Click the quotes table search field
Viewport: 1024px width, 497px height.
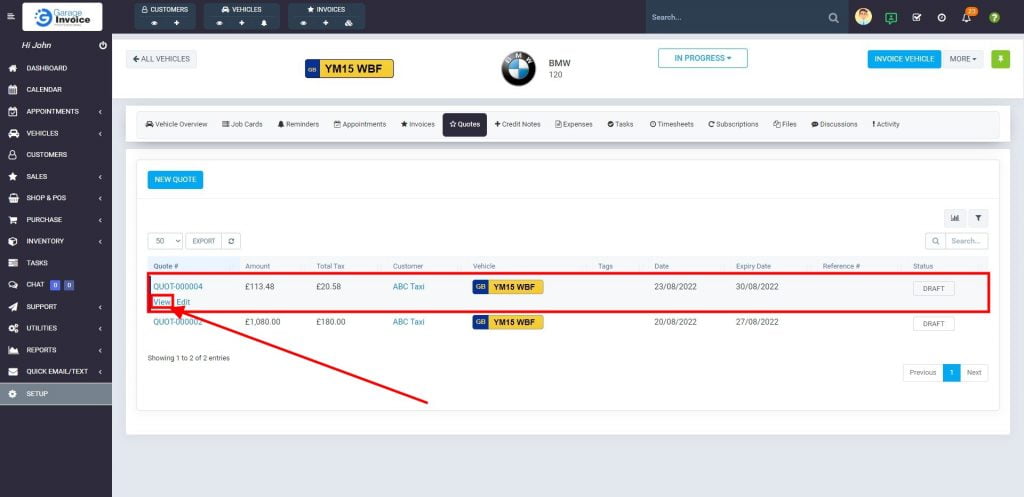point(965,241)
